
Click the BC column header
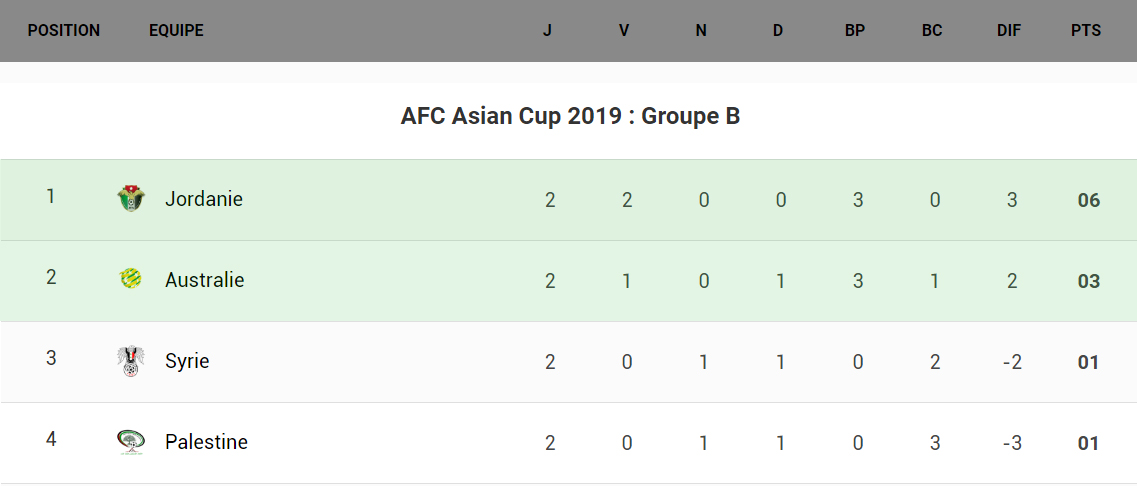pyautogui.click(x=932, y=30)
